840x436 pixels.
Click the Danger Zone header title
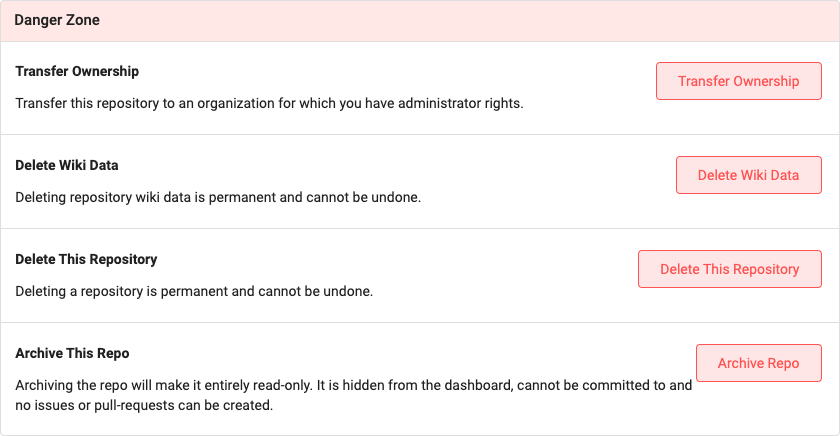(56, 20)
